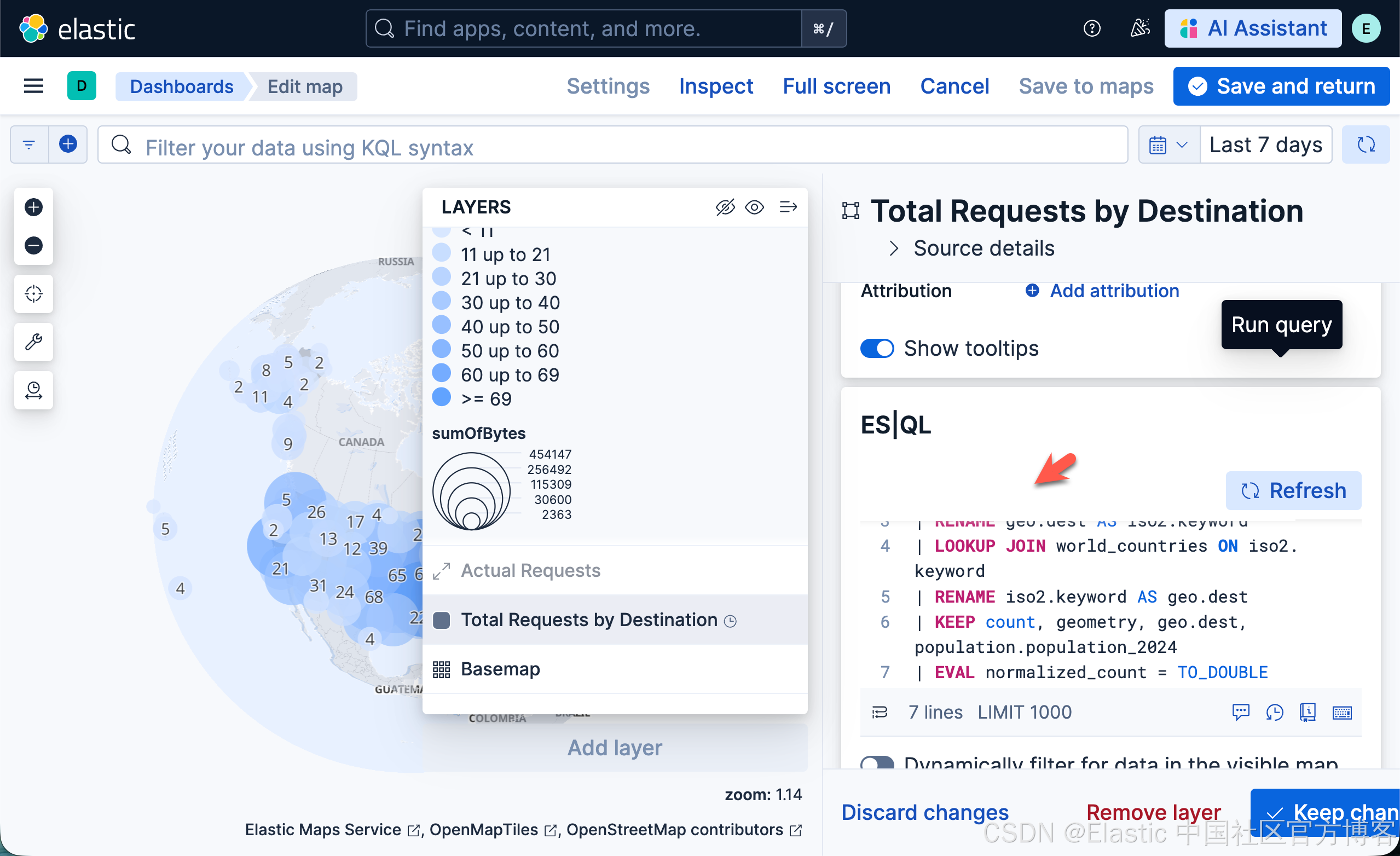
Task: Hide all layers with crossed-eye icon
Action: [x=725, y=207]
